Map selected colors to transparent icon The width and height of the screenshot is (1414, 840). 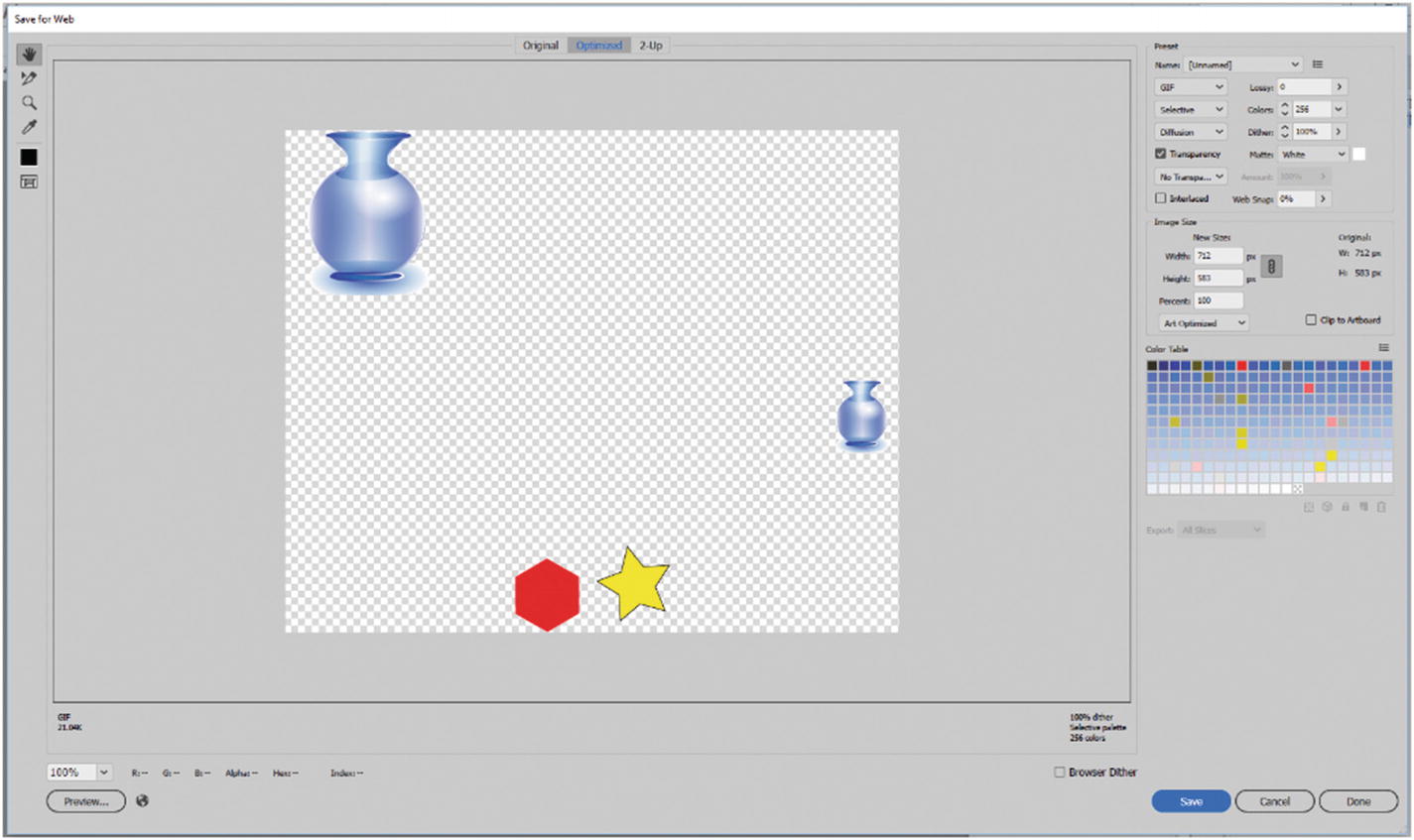1309,507
